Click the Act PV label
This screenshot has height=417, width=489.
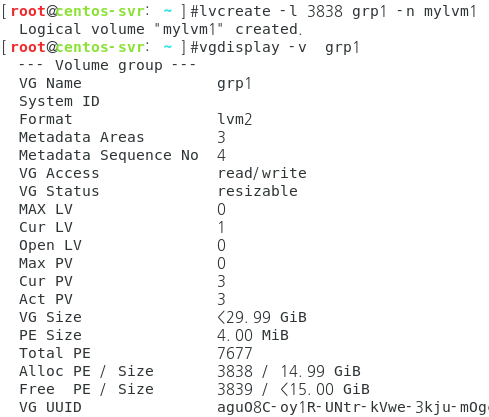[46, 299]
